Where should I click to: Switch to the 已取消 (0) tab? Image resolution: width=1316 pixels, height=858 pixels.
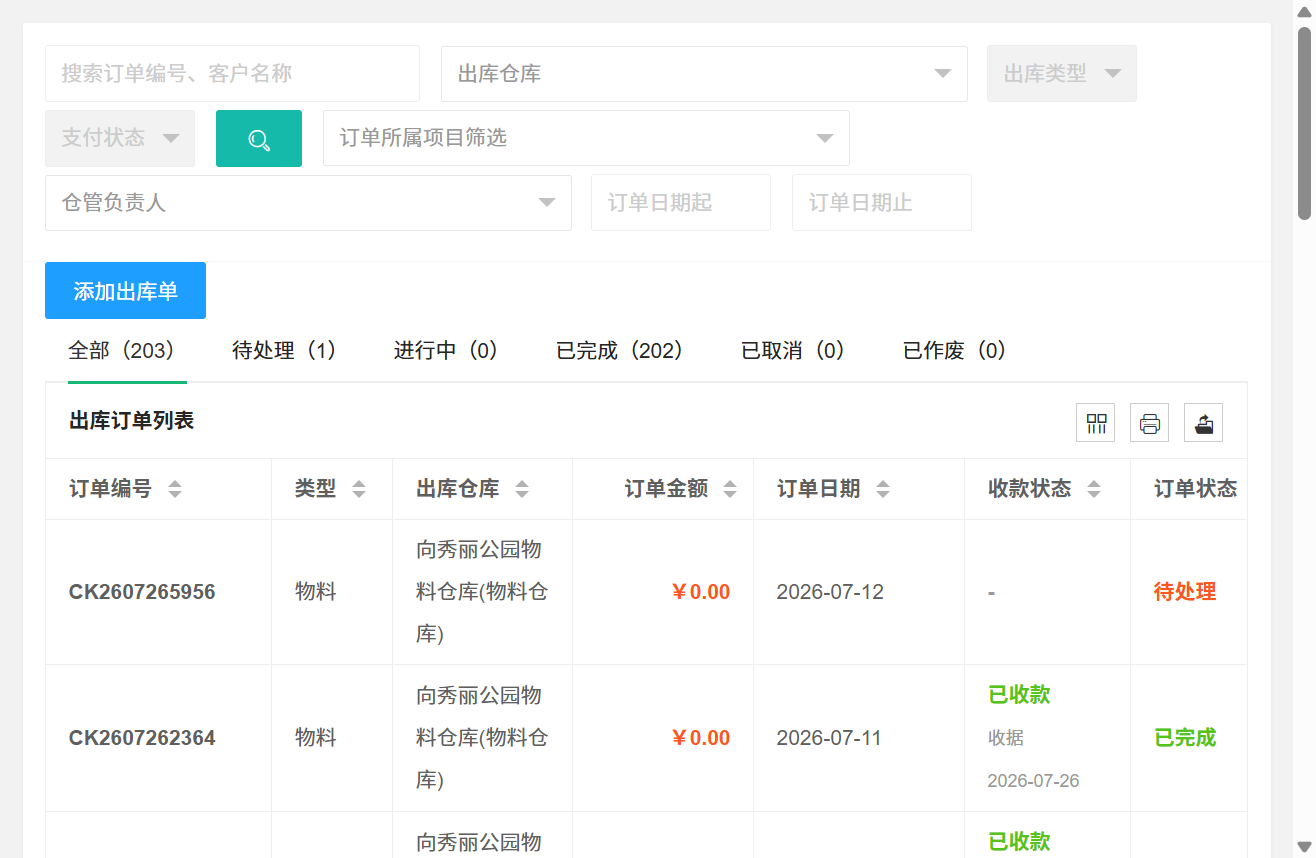click(x=799, y=351)
